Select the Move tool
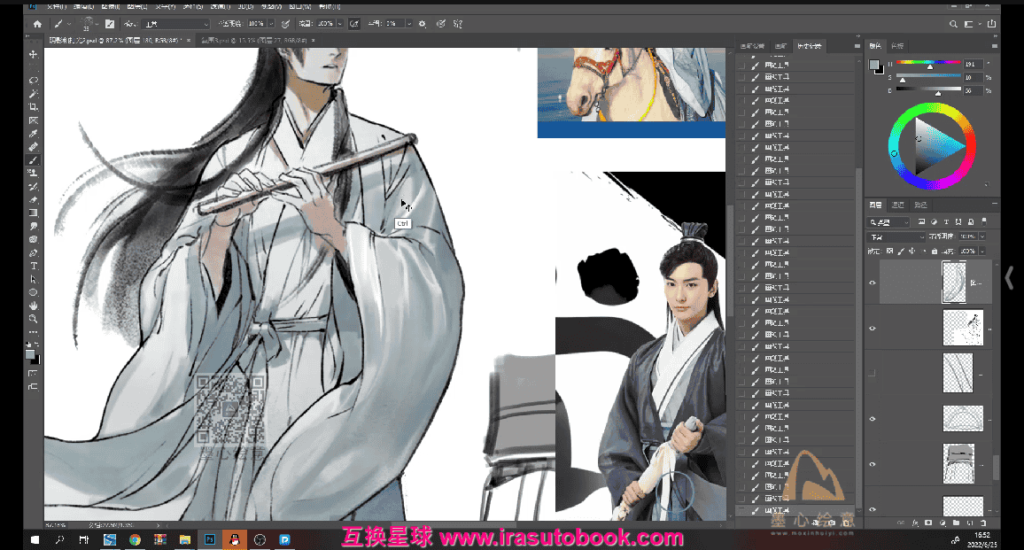This screenshot has height=550, width=1024. (x=33, y=55)
